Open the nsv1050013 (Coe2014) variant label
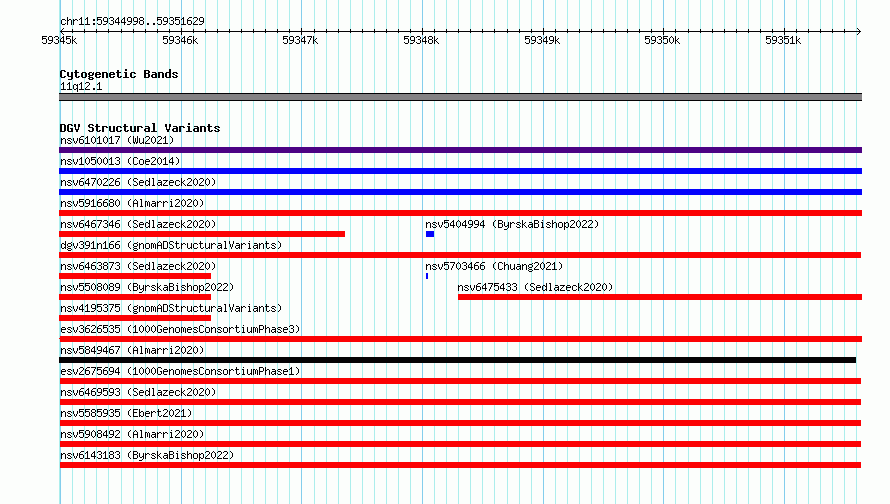Viewport: 890px width, 504px height. click(x=120, y=161)
